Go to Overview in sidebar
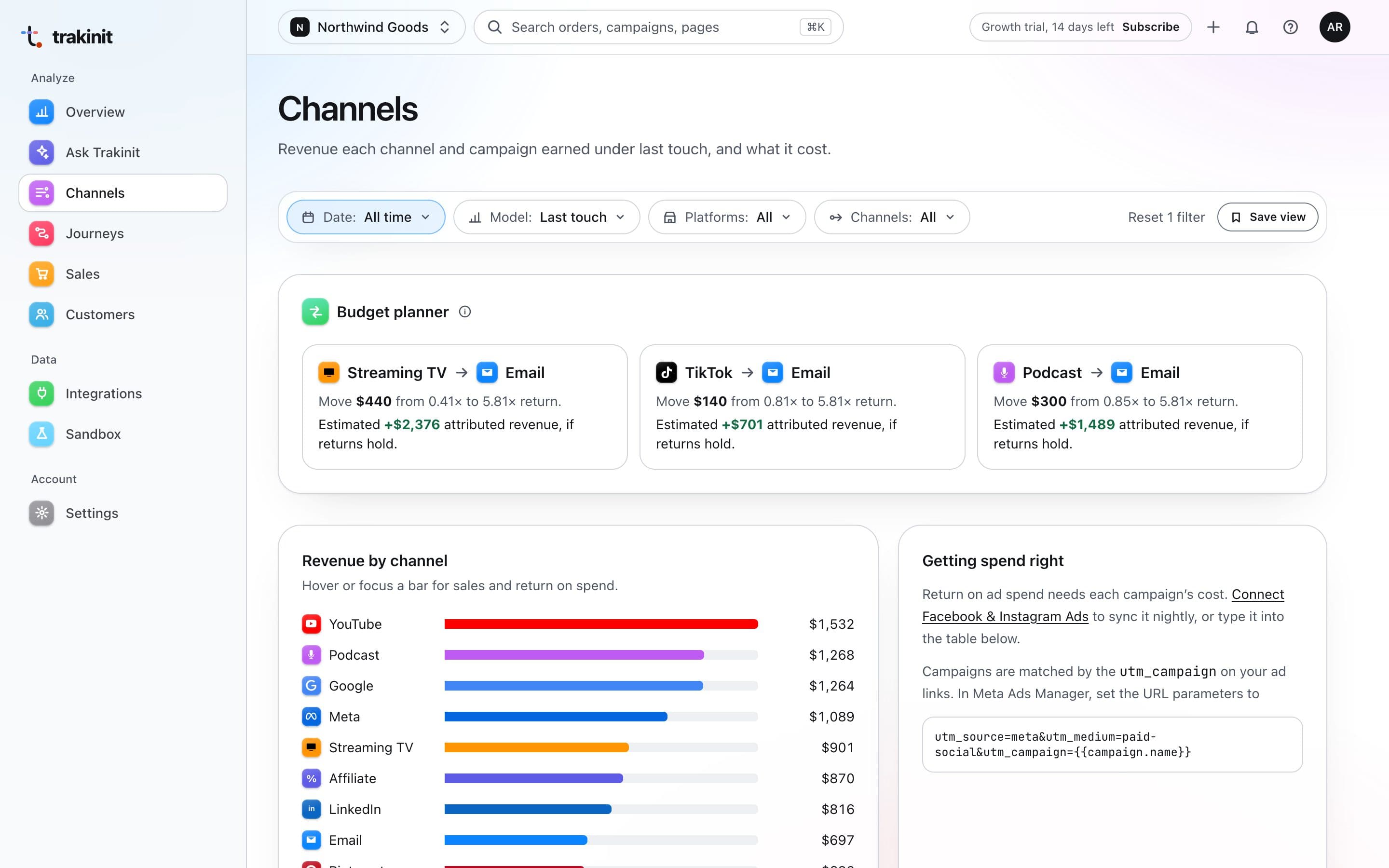This screenshot has width=1389, height=868. 123,112
